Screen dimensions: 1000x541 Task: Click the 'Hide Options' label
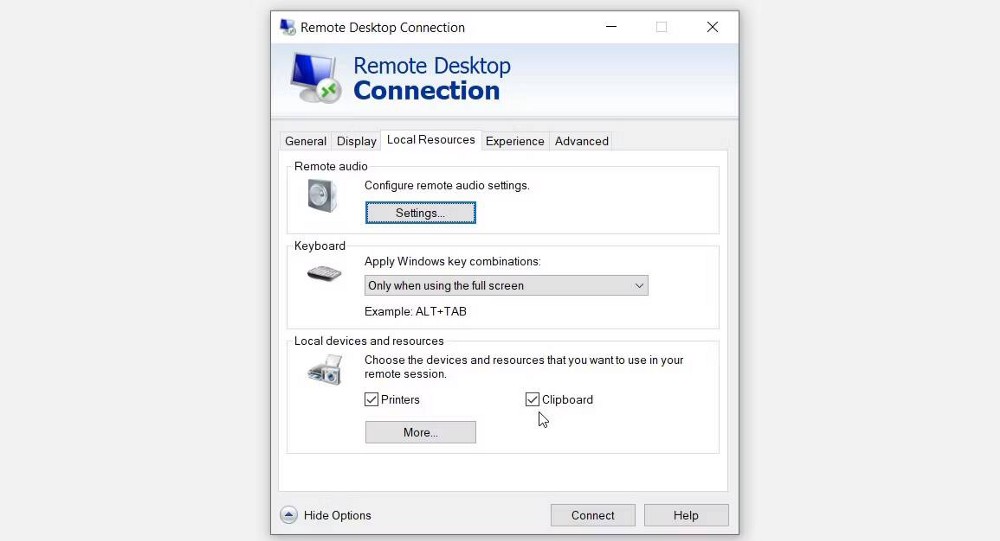click(x=337, y=515)
